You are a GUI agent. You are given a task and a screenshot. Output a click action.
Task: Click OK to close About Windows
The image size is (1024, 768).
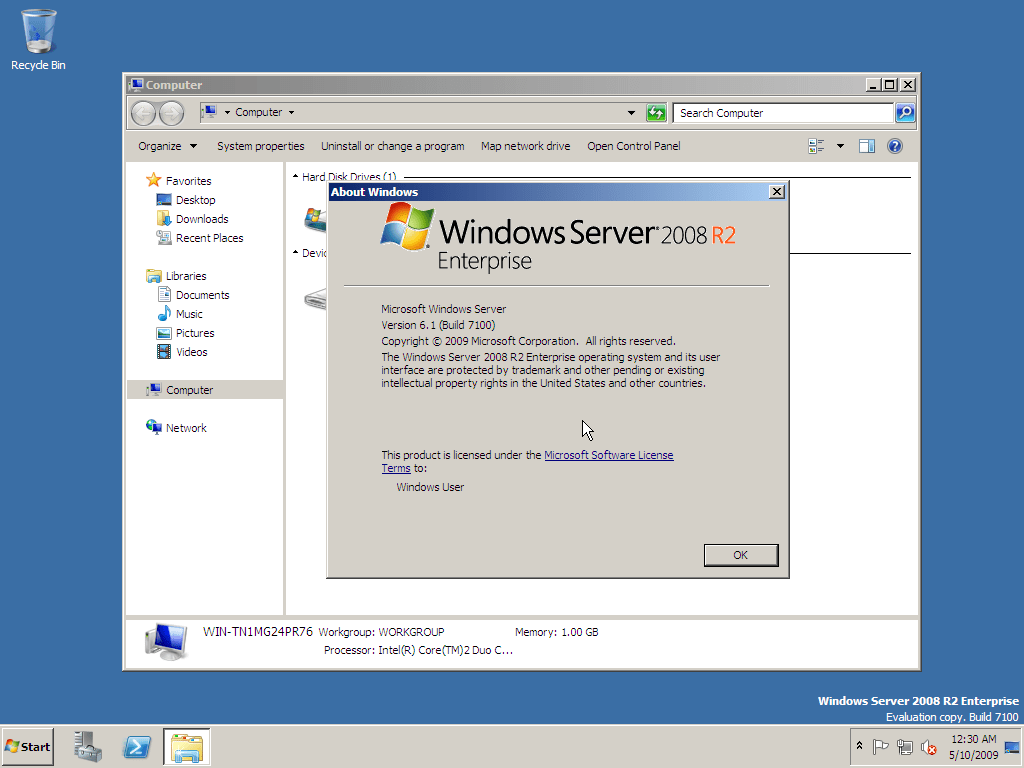(x=740, y=555)
